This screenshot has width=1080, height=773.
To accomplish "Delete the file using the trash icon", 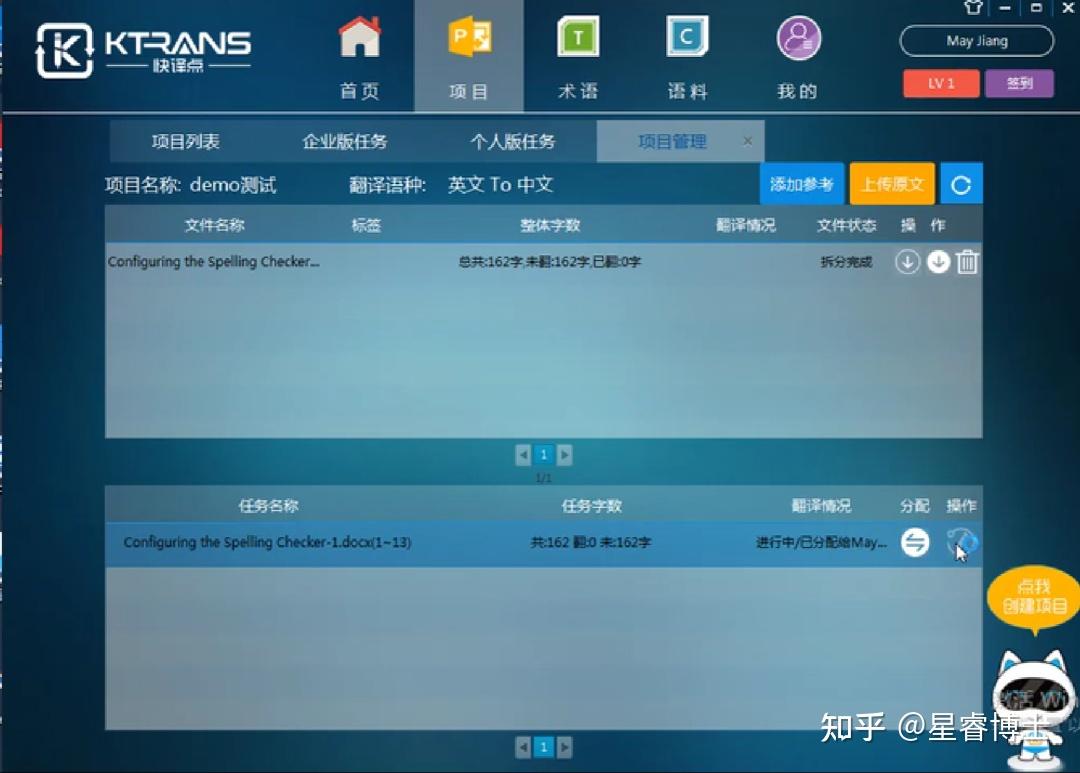I will coord(966,262).
